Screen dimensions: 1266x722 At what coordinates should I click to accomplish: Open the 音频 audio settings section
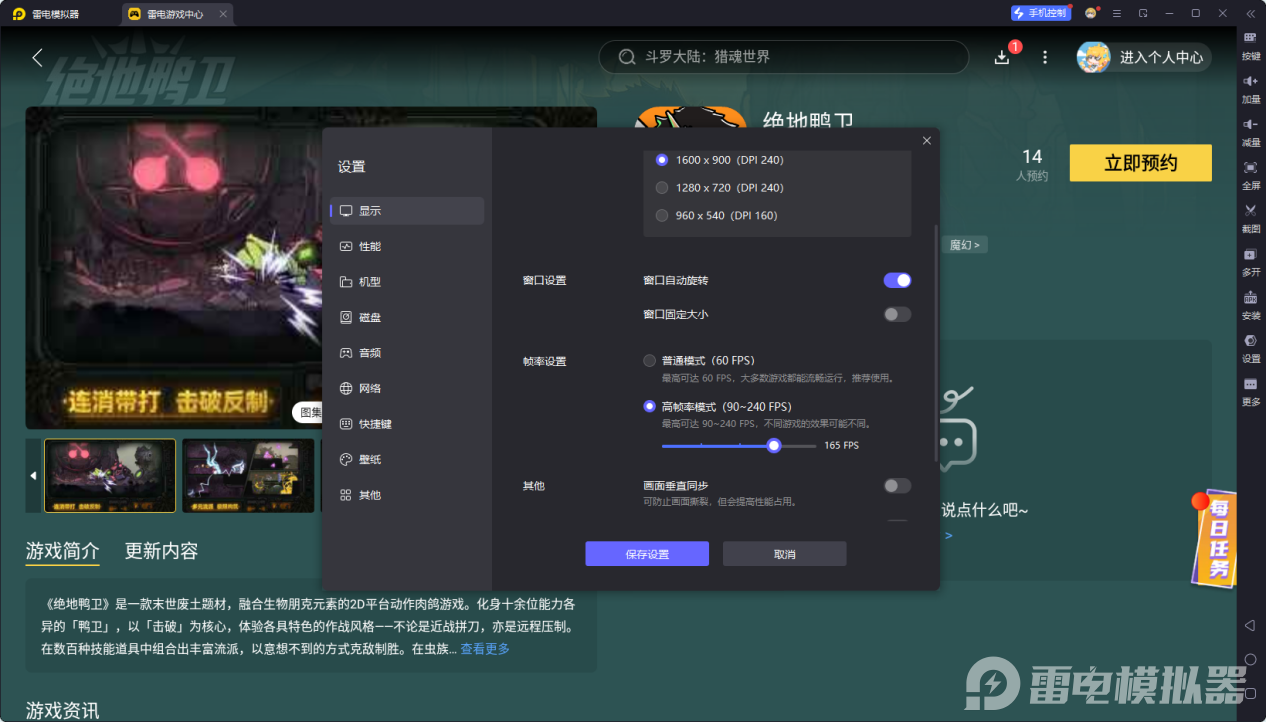(370, 352)
